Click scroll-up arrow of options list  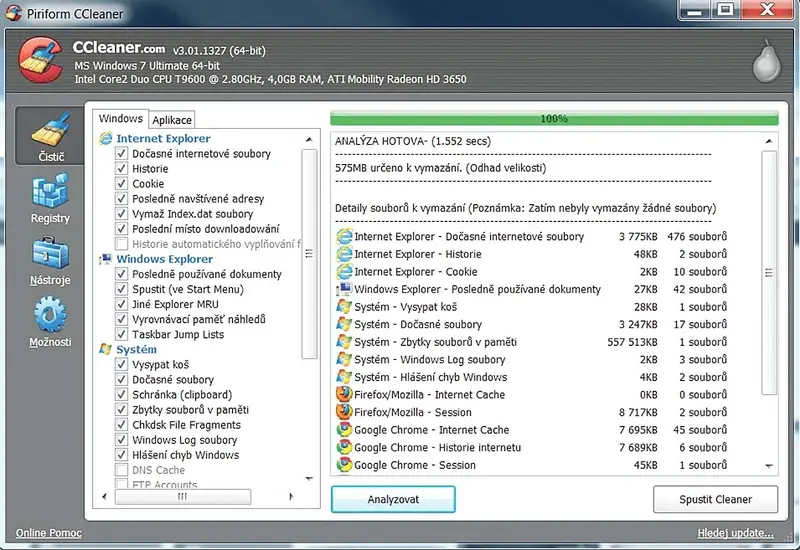pyautogui.click(x=309, y=139)
